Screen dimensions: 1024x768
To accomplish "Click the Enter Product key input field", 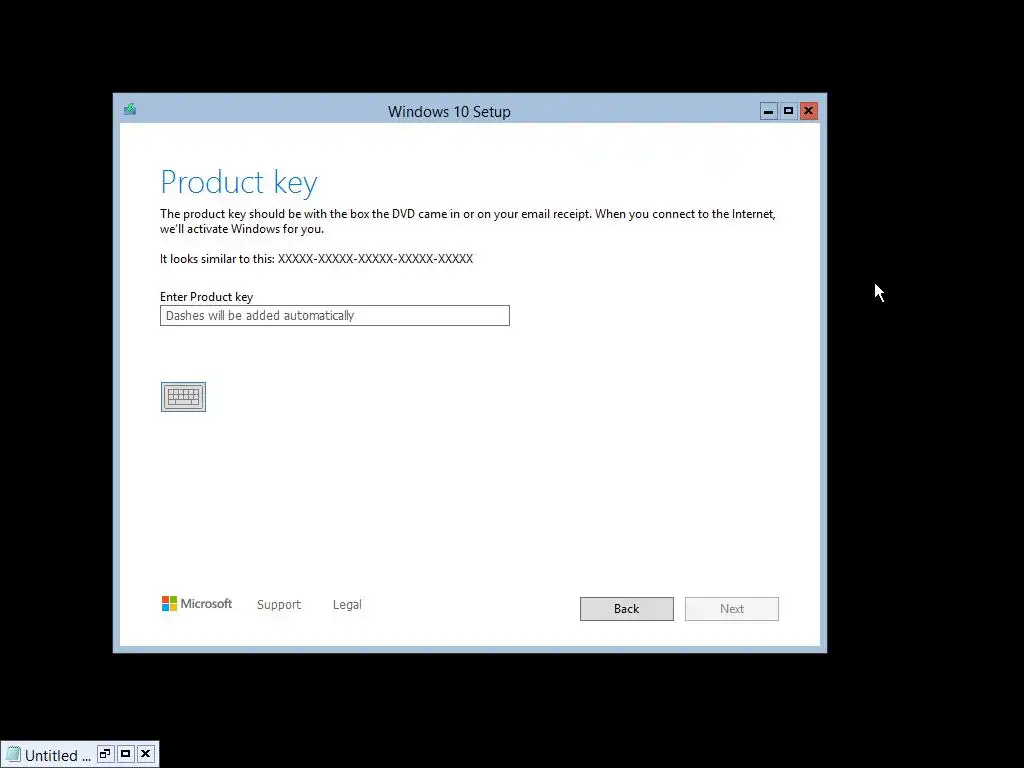I will pos(334,315).
